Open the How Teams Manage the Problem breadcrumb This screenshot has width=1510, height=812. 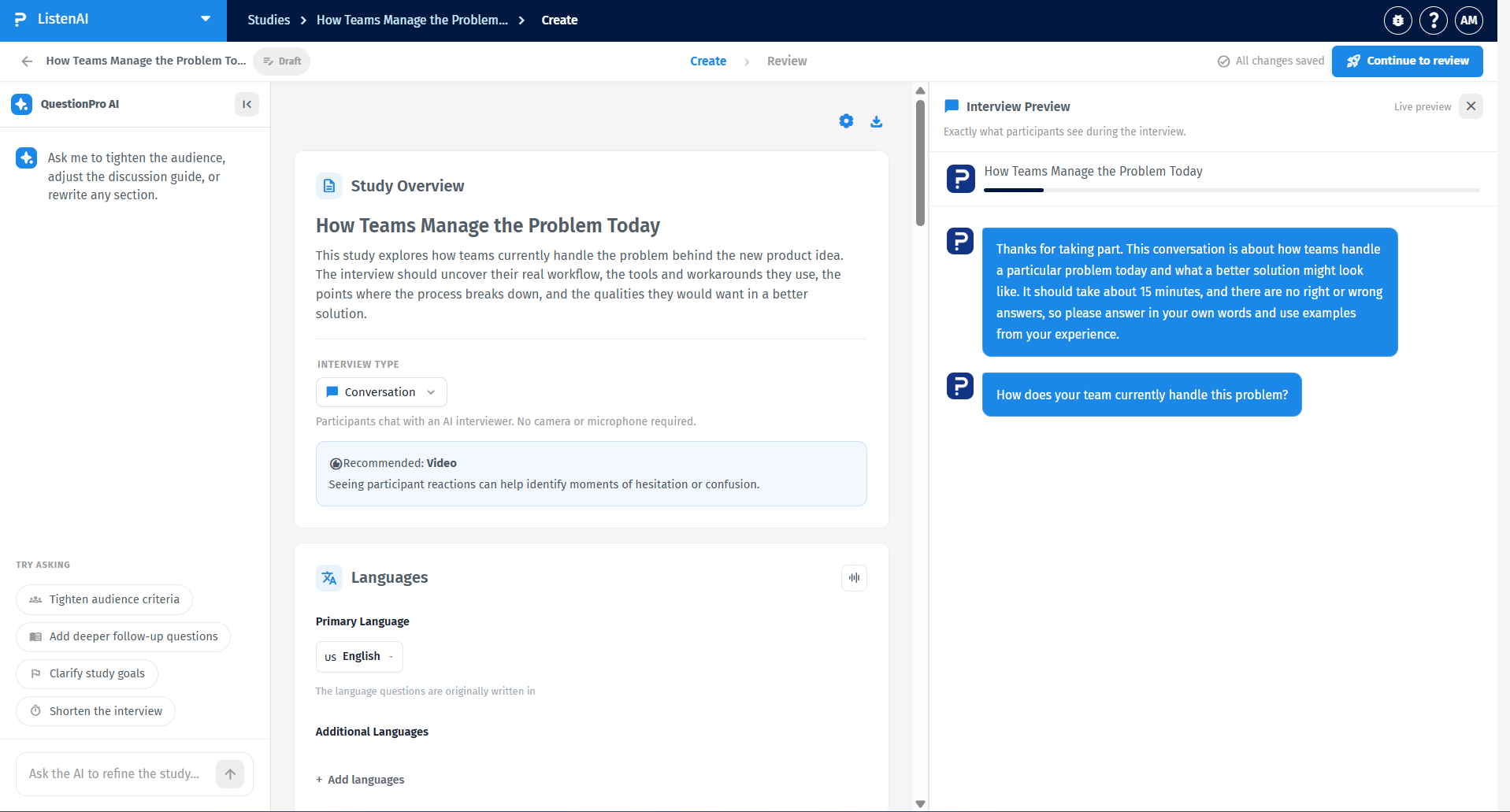pyautogui.click(x=412, y=20)
